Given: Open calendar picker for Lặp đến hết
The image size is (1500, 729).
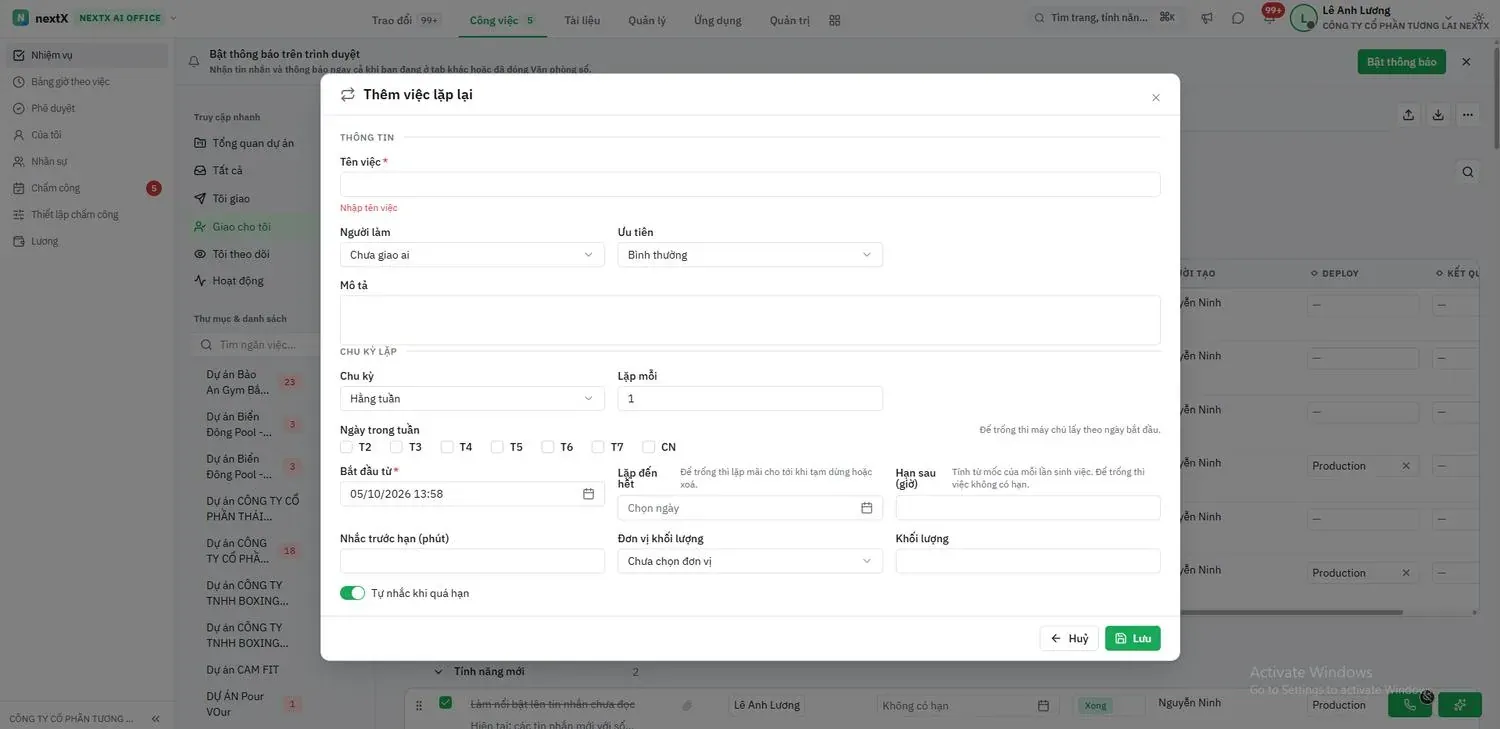Looking at the screenshot, I should coord(866,508).
